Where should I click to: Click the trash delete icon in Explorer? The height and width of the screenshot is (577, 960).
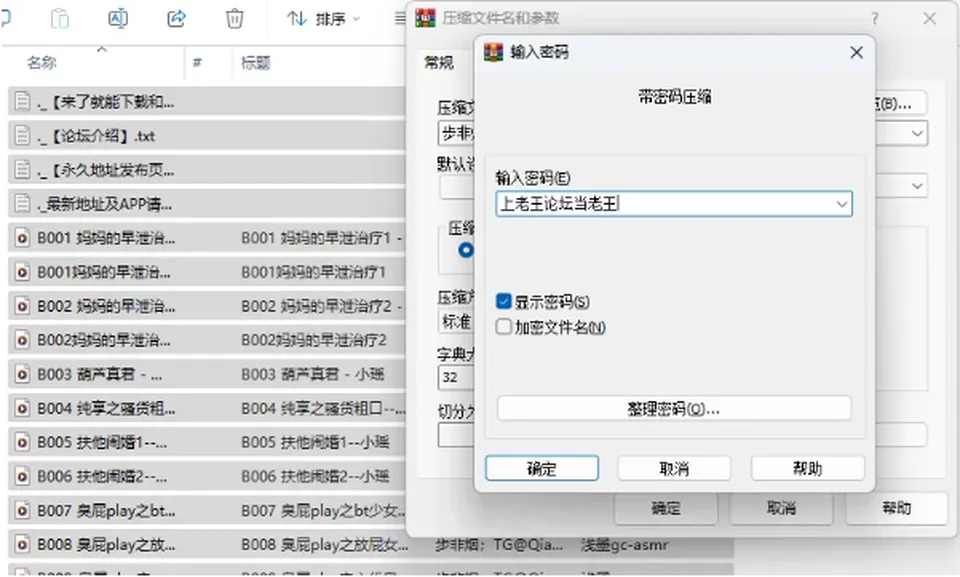point(234,19)
